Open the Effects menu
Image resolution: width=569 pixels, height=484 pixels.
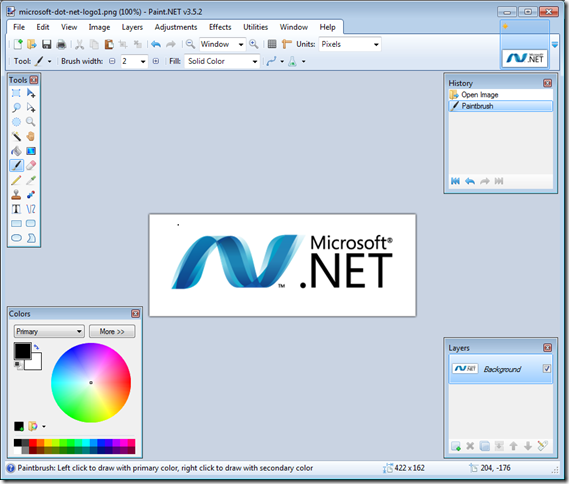click(x=220, y=27)
